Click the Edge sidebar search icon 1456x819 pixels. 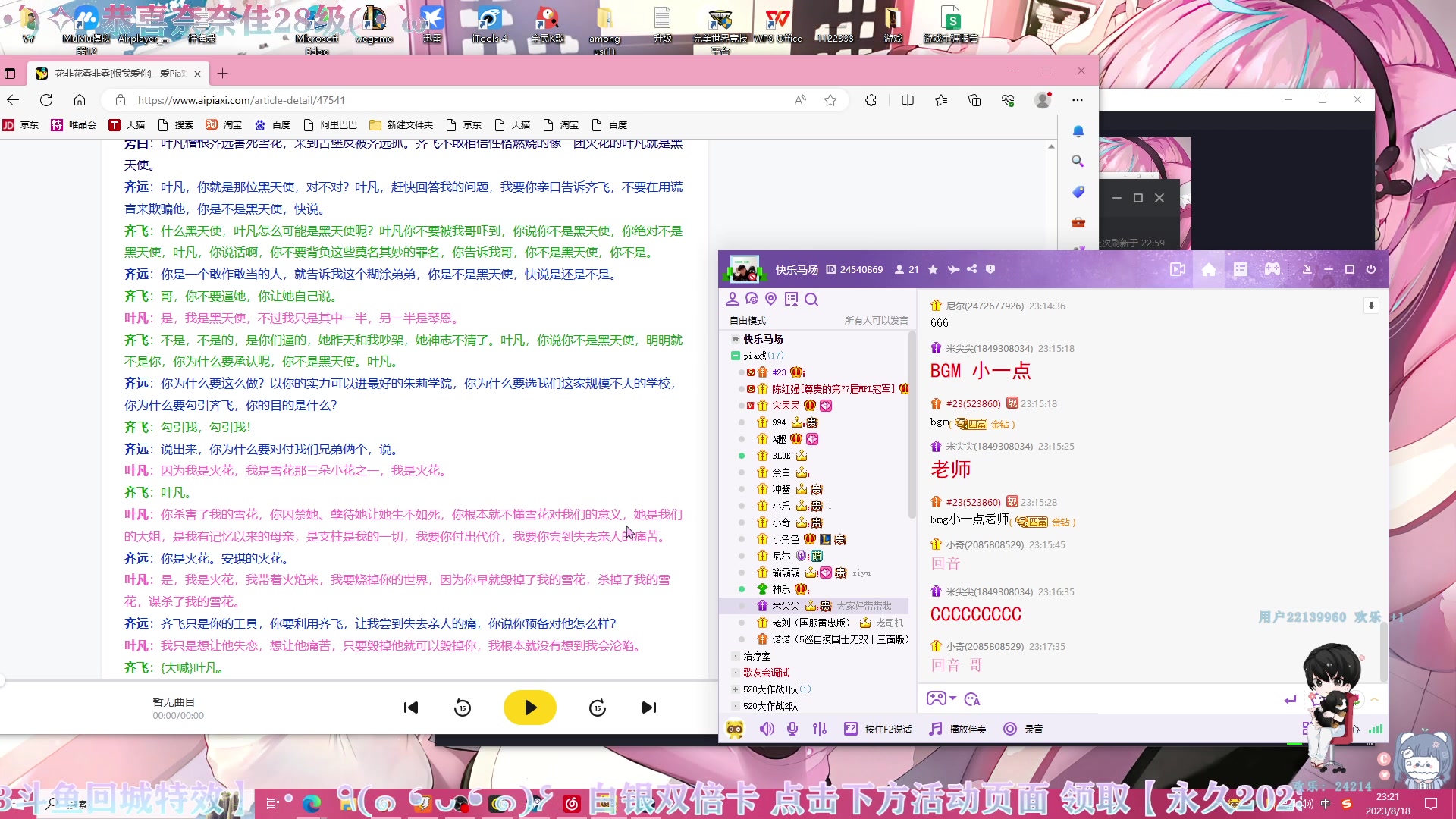pos(1078,162)
